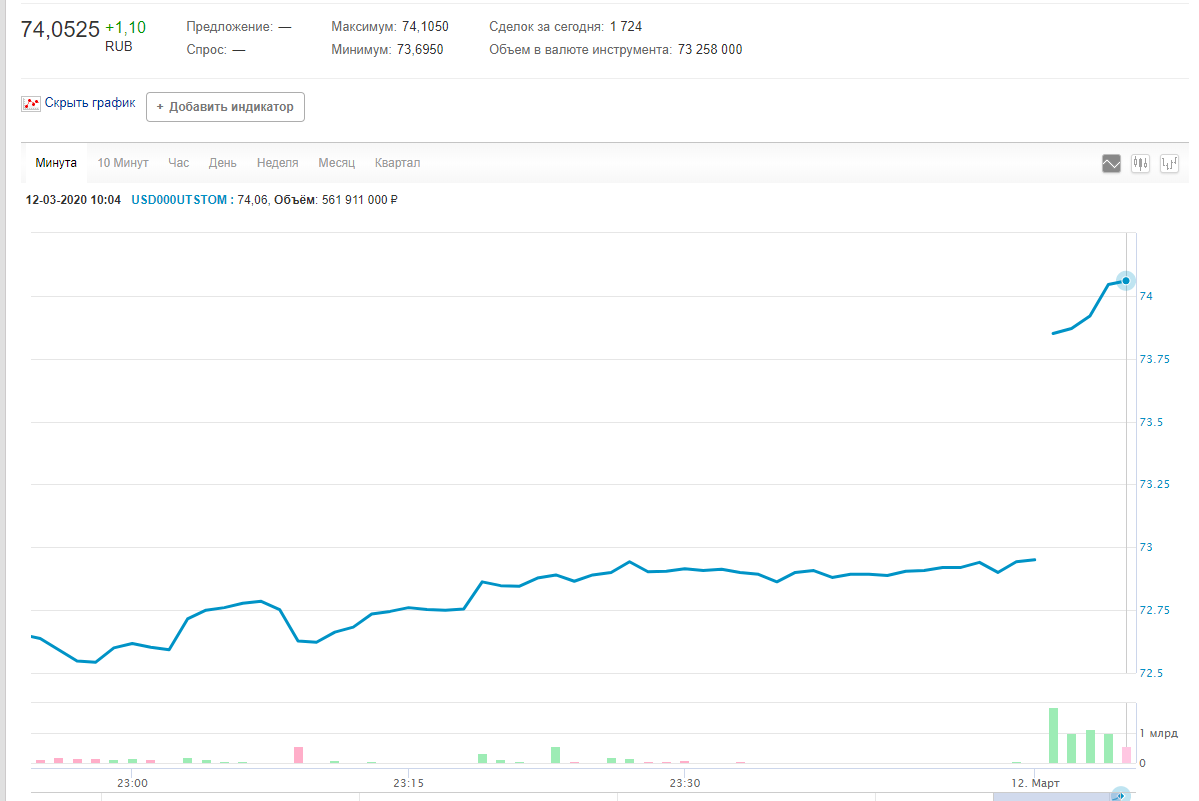1199x801 pixels.
Task: Choose the Квартал interval tab
Action: [398, 163]
